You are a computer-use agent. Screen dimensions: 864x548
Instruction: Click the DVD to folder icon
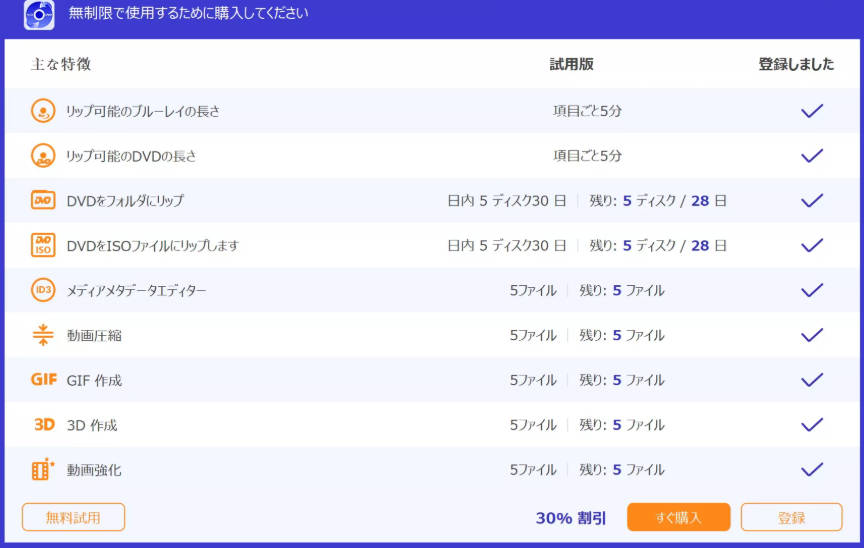[x=43, y=200]
